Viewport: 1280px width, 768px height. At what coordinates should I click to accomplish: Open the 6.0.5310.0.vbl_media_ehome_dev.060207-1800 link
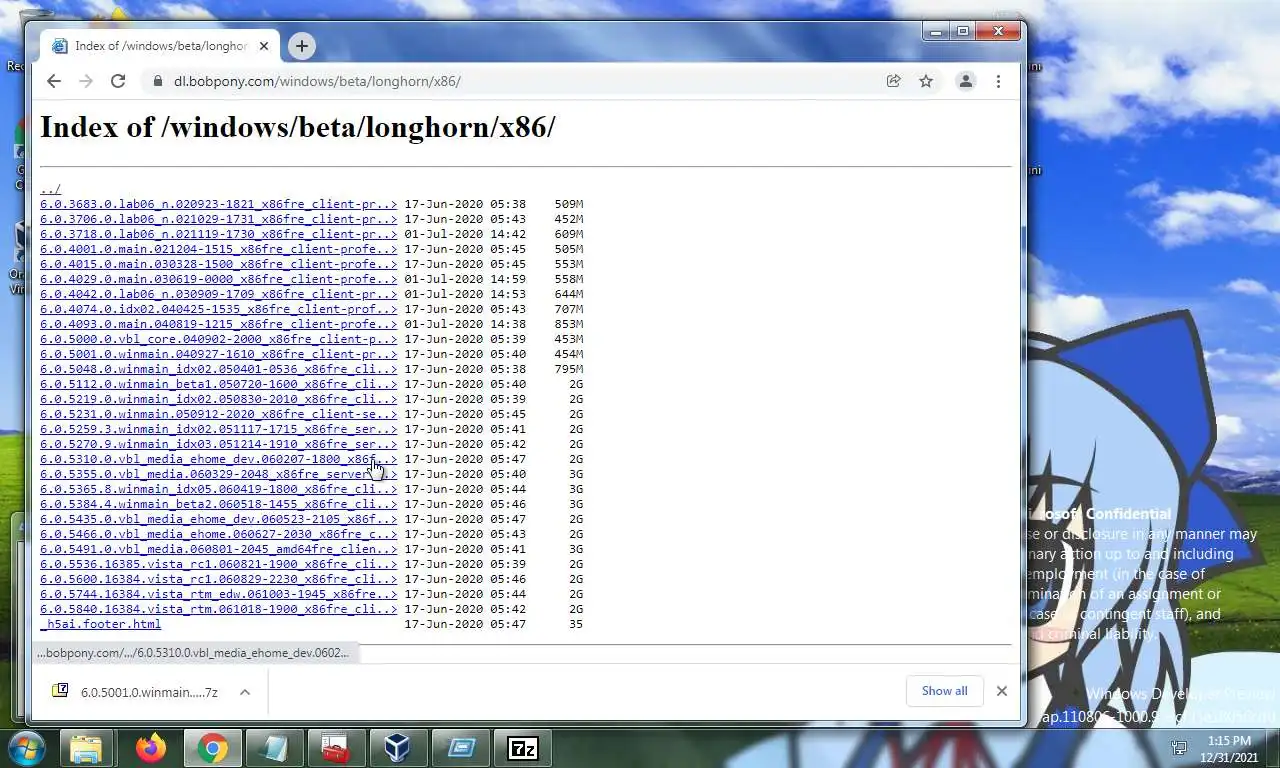(x=218, y=459)
